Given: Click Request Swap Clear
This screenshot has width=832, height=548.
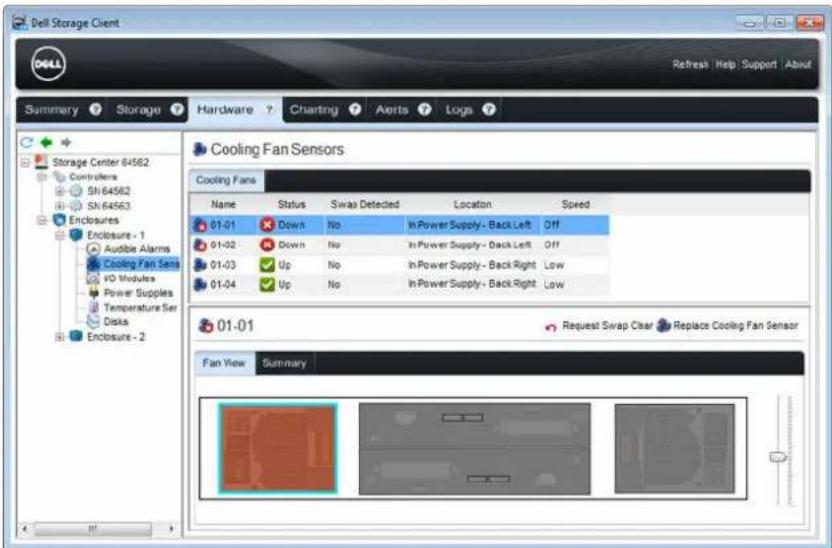Looking at the screenshot, I should (x=599, y=326).
